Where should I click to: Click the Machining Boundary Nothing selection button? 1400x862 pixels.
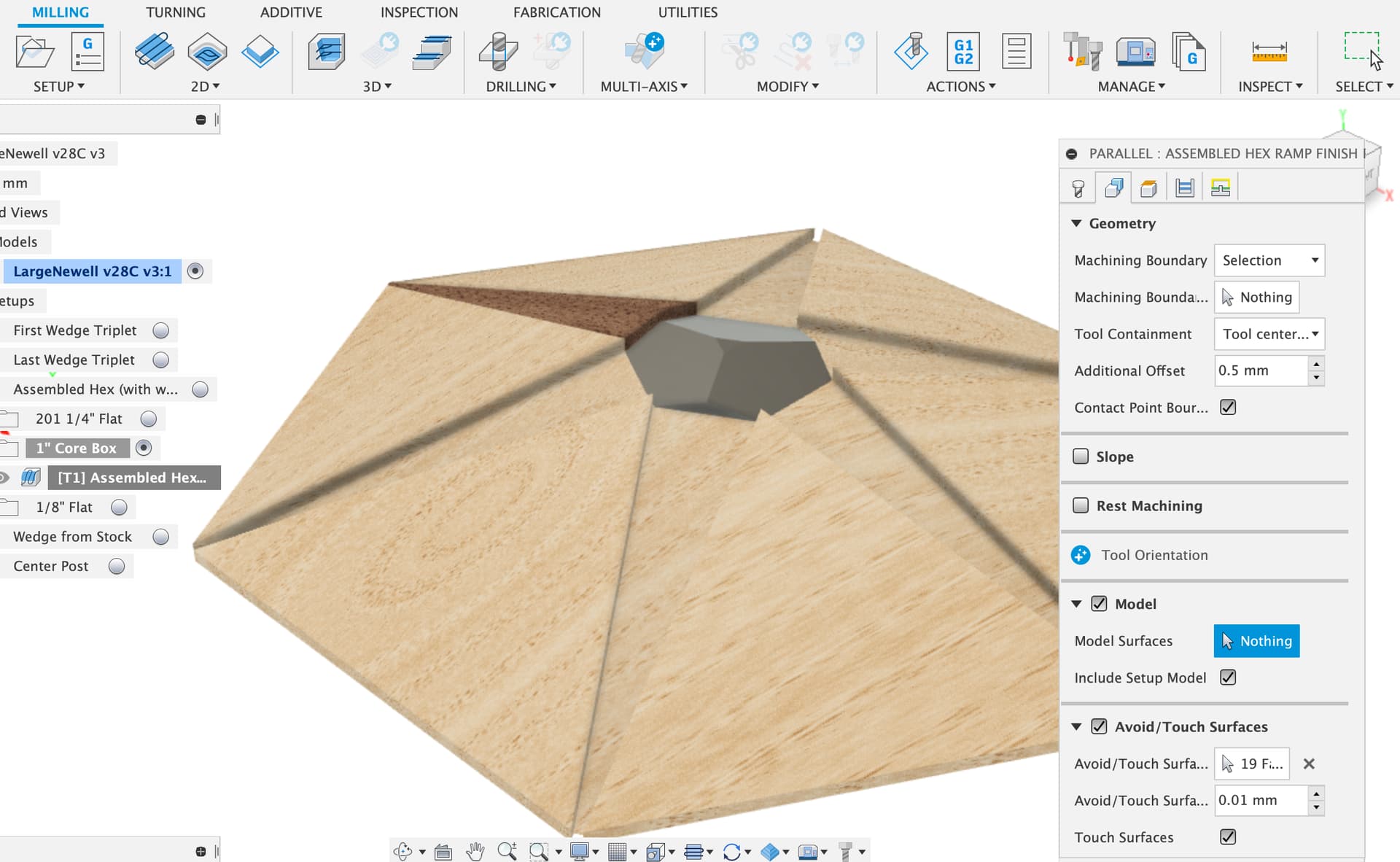[1256, 297]
